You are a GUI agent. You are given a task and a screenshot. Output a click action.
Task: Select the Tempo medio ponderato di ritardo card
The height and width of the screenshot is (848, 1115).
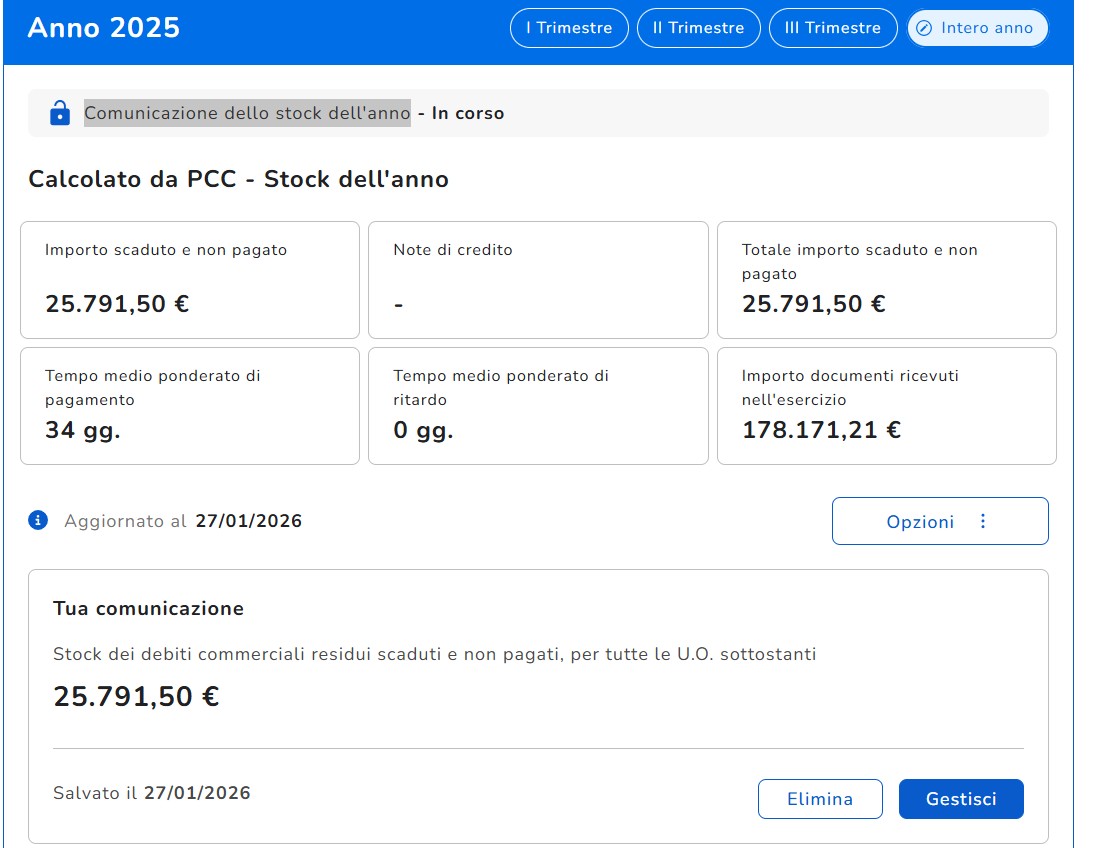(x=538, y=406)
